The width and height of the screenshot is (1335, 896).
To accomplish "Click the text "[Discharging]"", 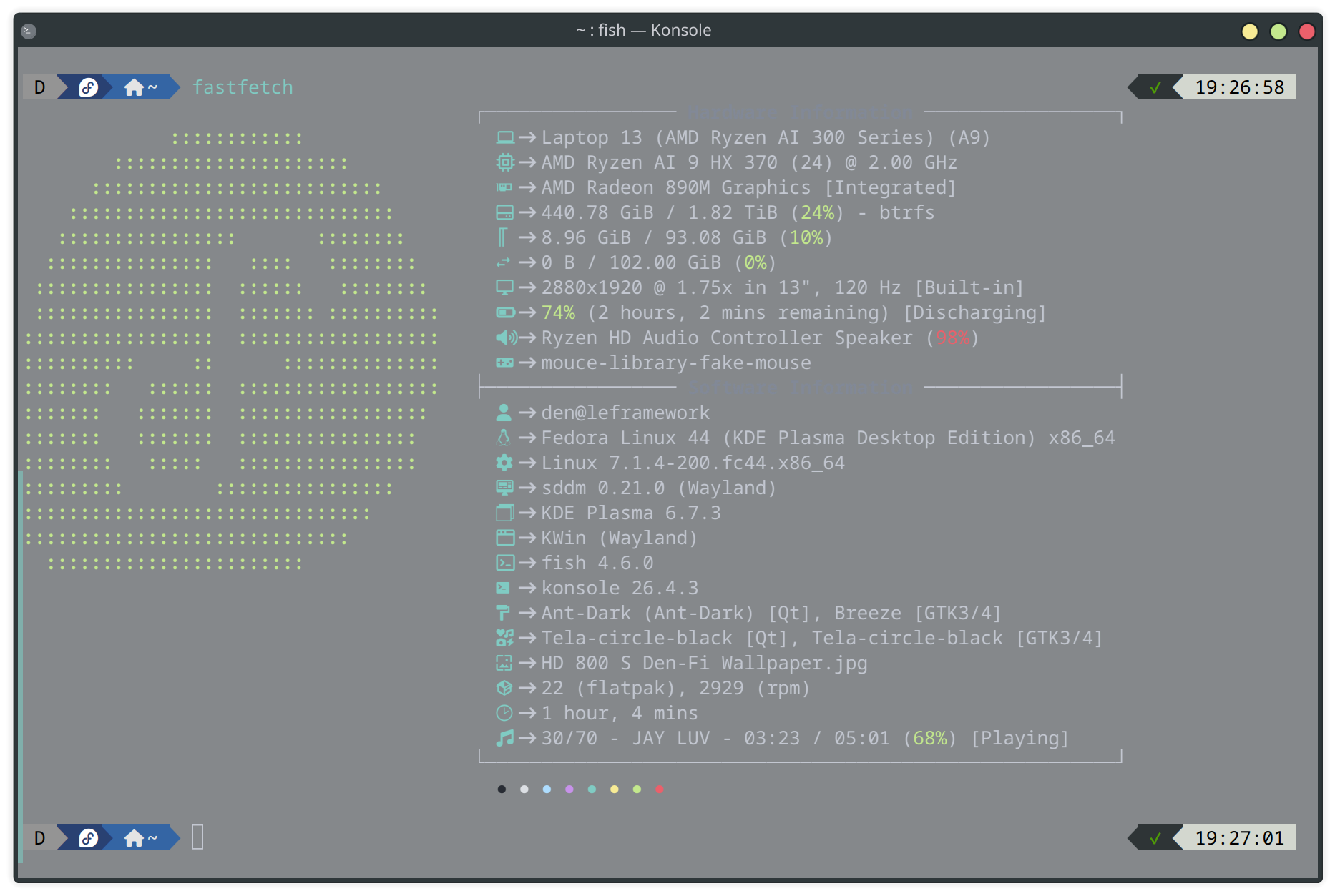I will pos(974,312).
